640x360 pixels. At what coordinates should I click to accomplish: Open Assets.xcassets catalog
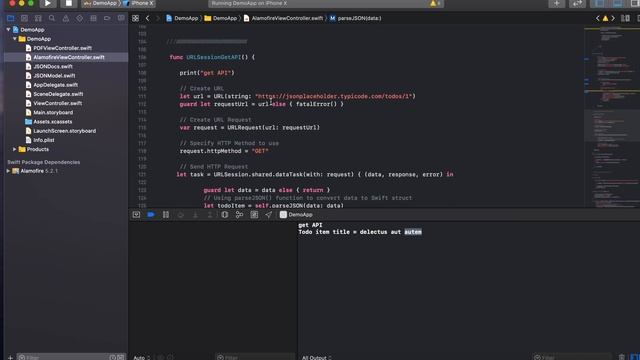(49, 122)
